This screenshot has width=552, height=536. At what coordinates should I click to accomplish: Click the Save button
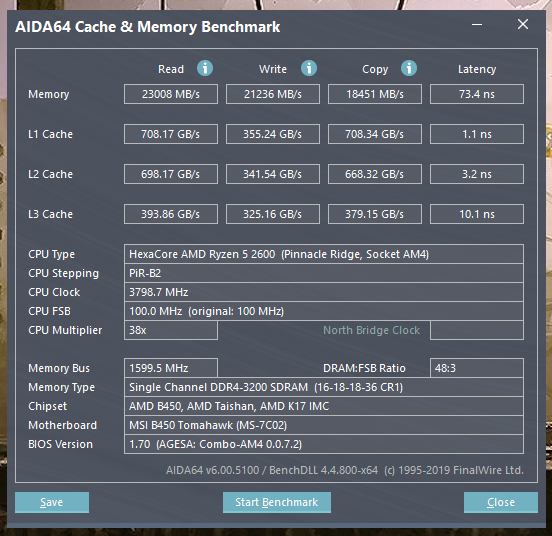click(52, 502)
